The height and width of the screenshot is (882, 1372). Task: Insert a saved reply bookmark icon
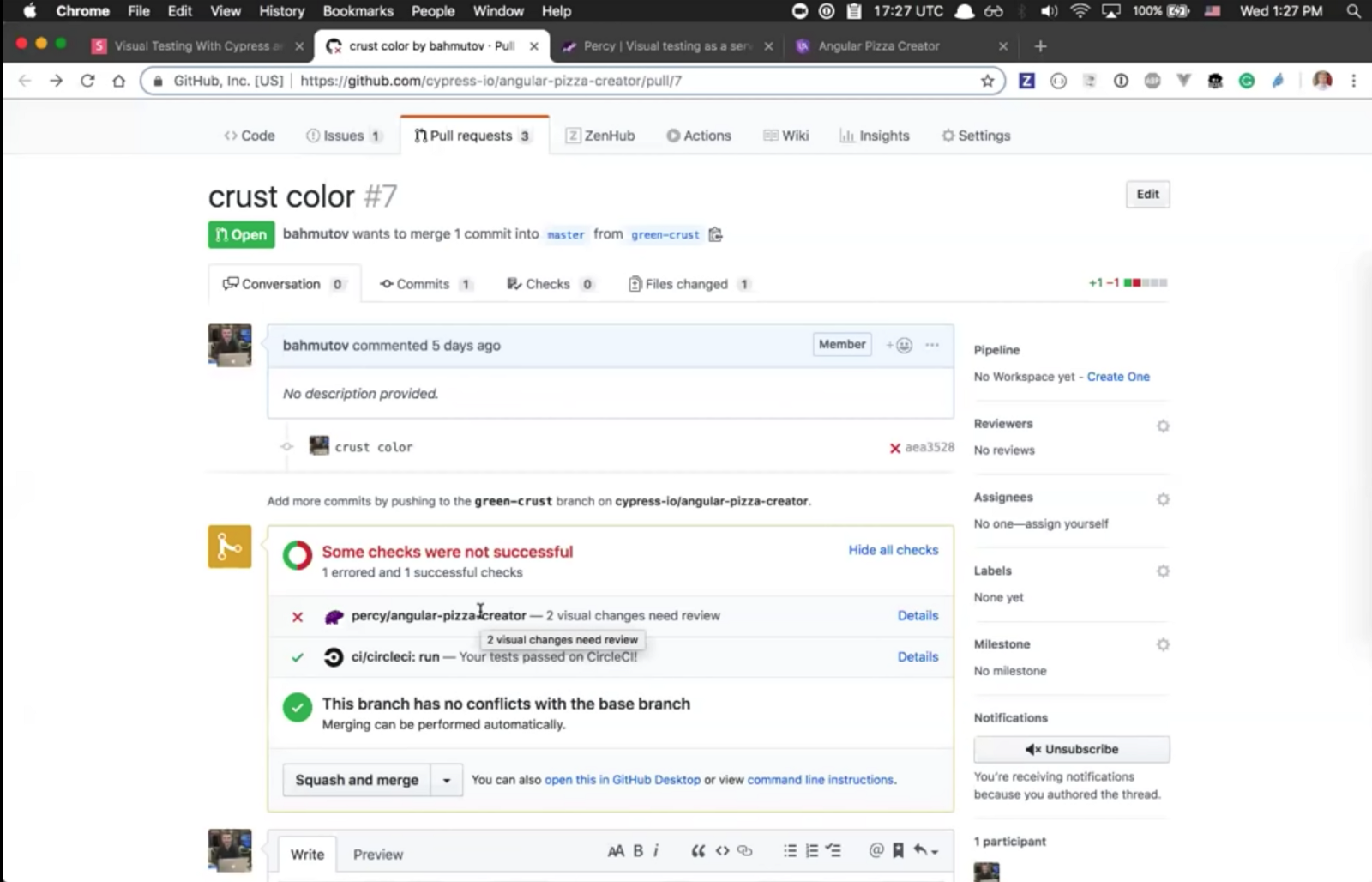click(x=898, y=850)
